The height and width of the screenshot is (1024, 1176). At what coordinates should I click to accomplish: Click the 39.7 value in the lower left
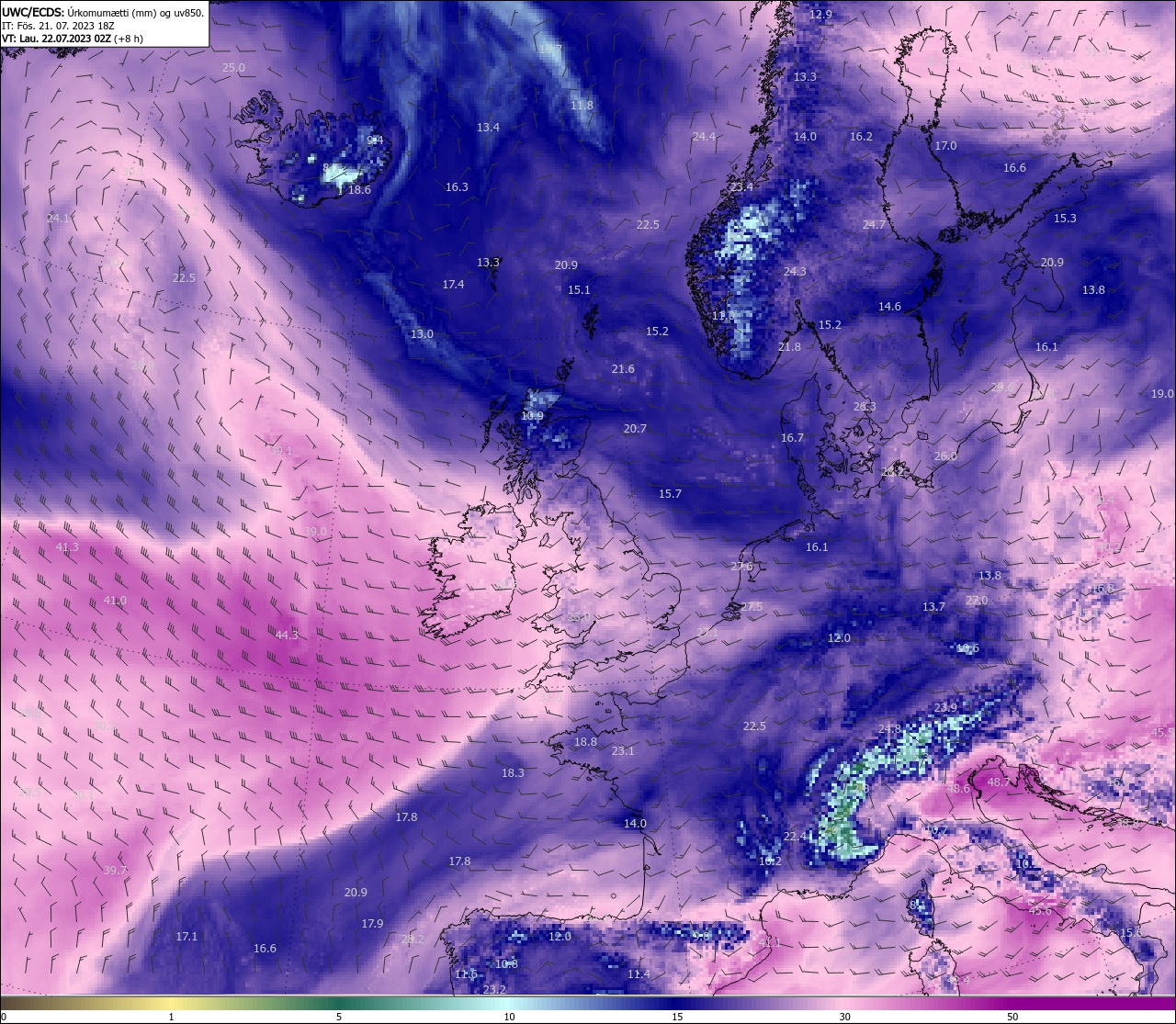tap(115, 870)
